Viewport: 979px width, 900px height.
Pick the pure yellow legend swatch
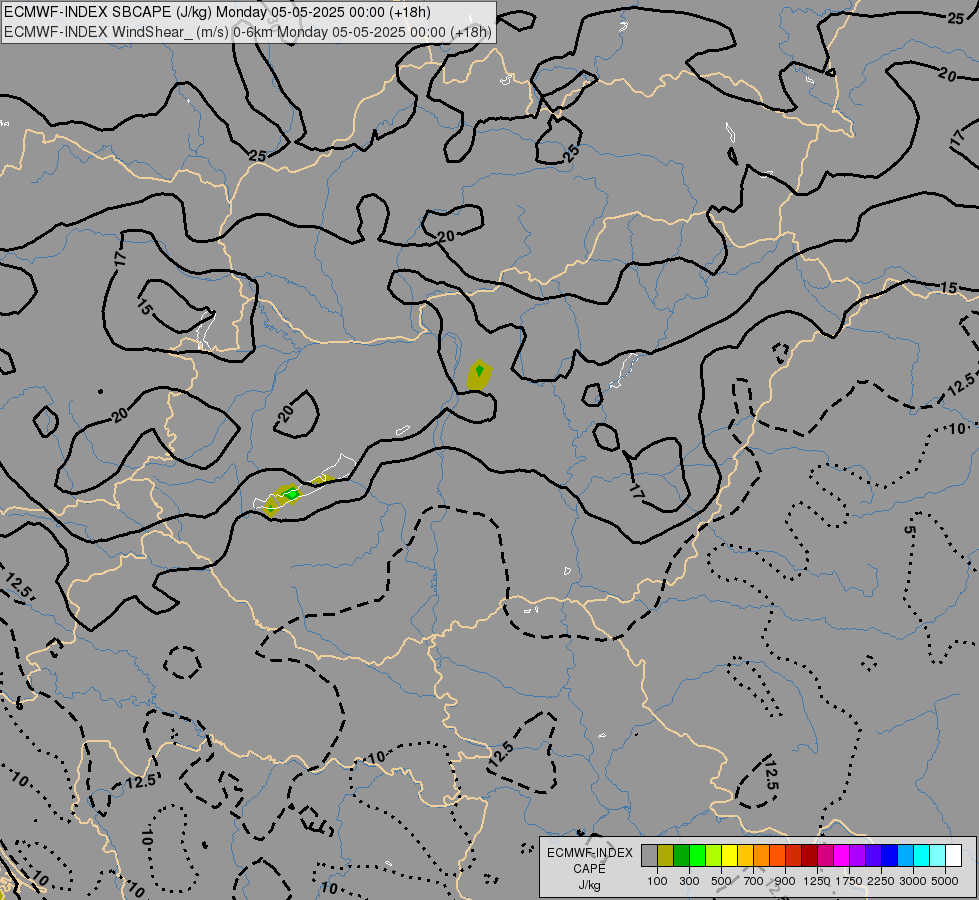click(729, 855)
